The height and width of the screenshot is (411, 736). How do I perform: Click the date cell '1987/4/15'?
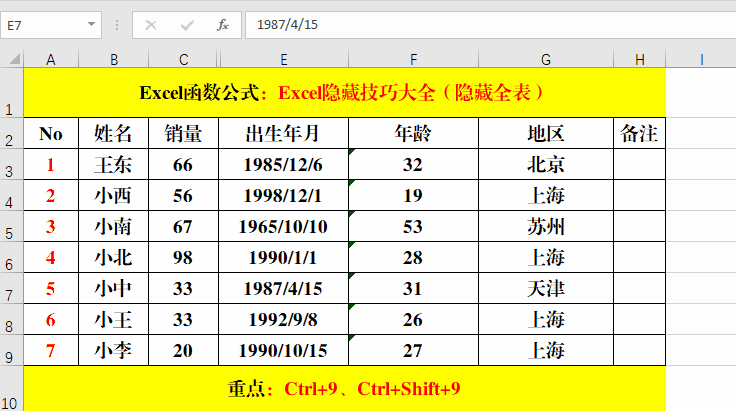pos(284,288)
